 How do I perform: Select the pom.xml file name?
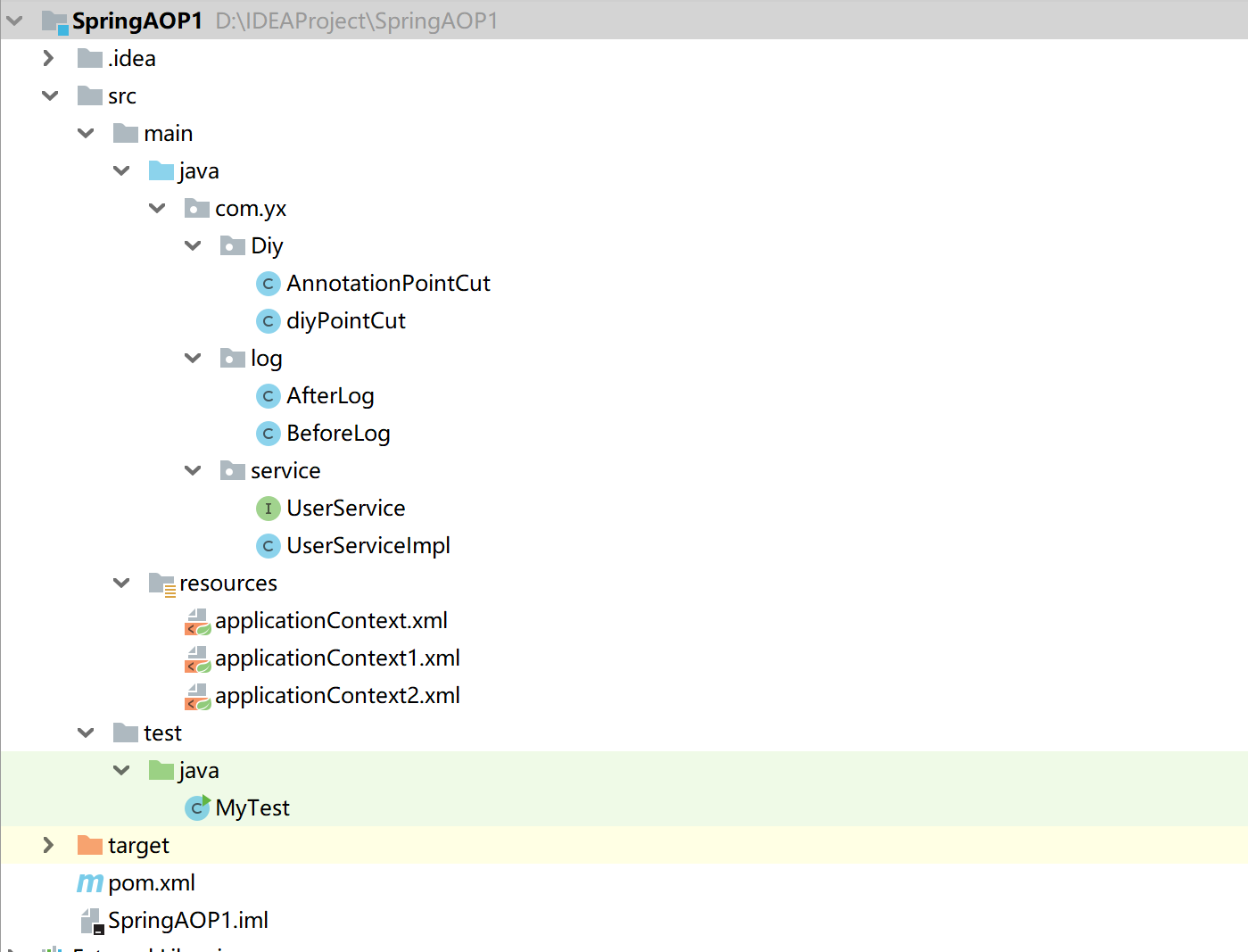click(x=152, y=883)
